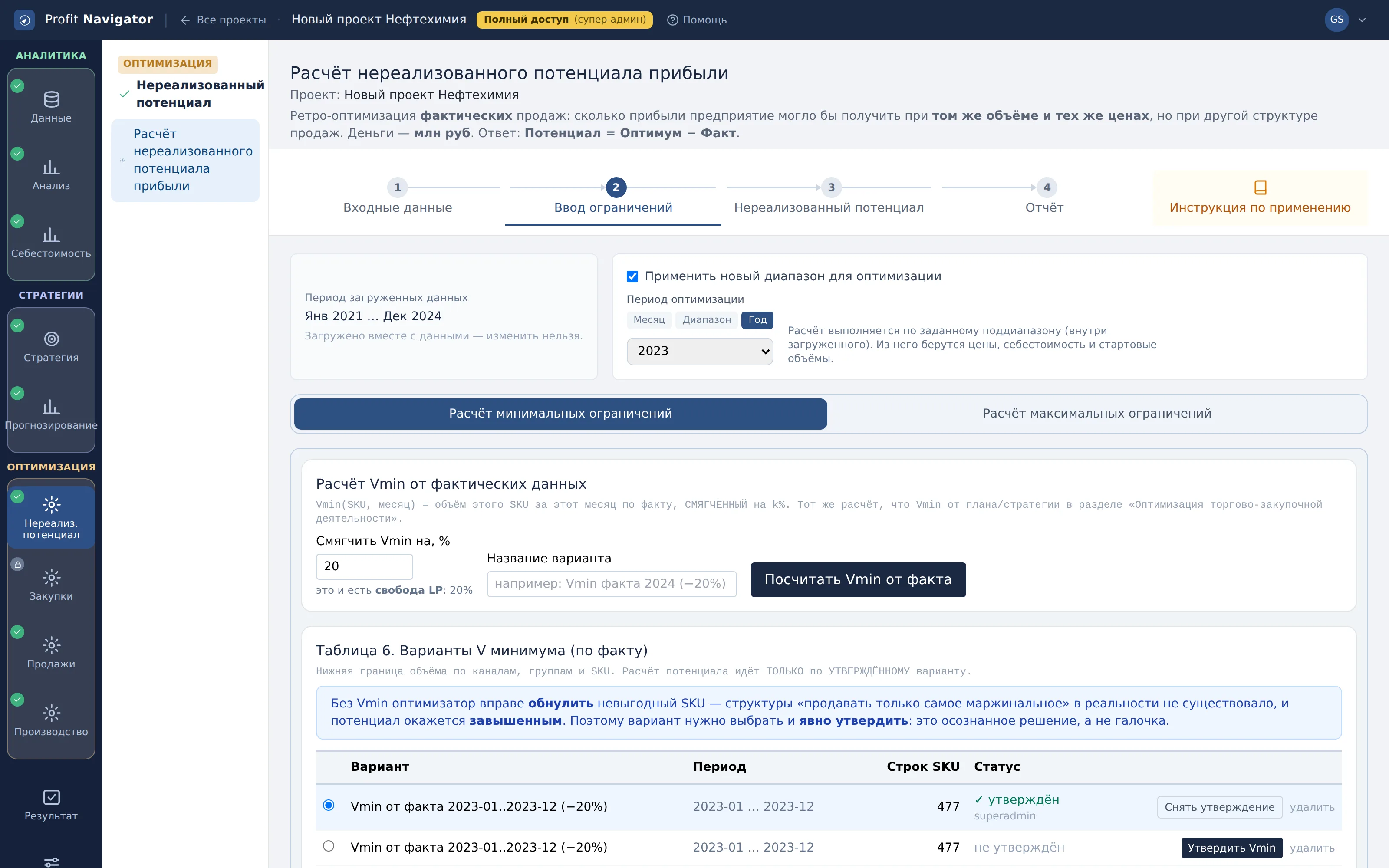Select the Нереализ. потенциал sidebar item
This screenshot has height=868, width=1389.
(x=51, y=516)
